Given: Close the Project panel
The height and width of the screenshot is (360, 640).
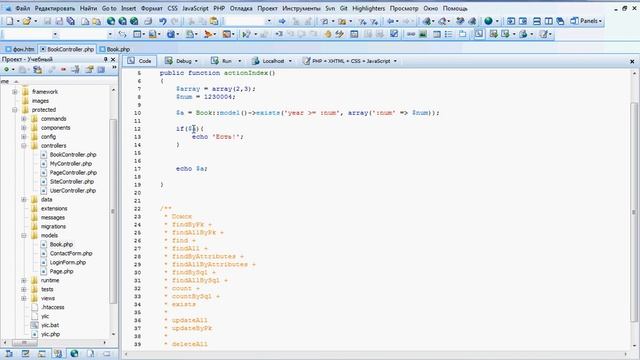Looking at the screenshot, I should click(113, 59).
